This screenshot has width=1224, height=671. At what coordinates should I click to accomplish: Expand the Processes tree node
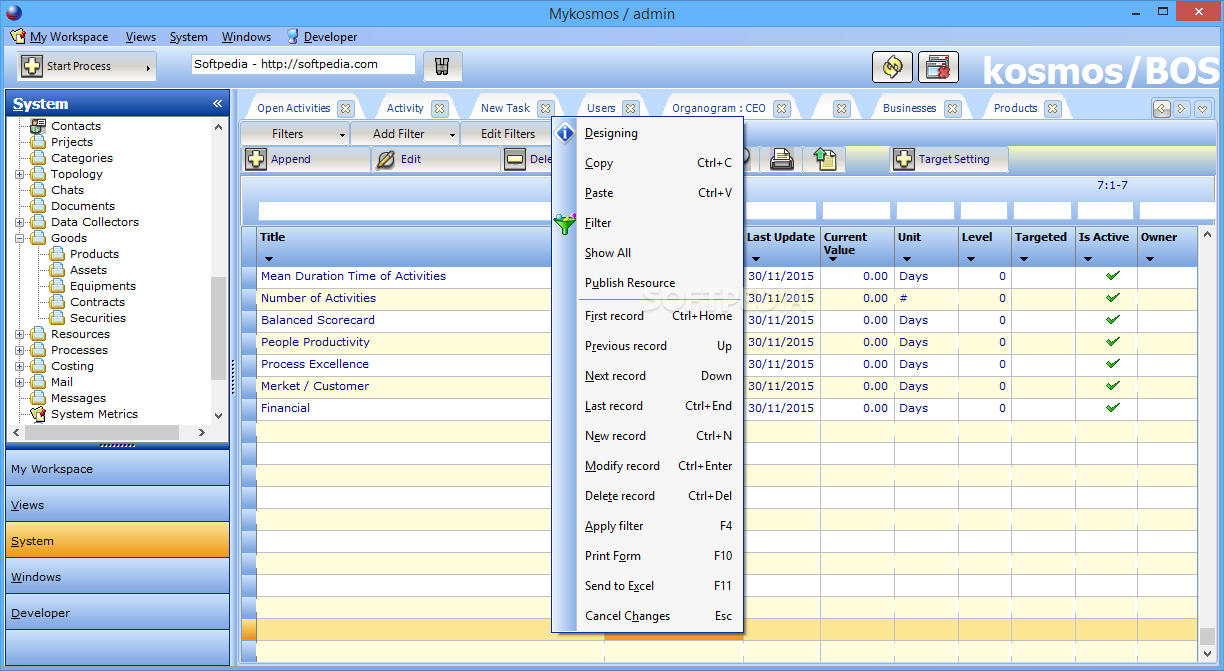pyautogui.click(x=20, y=350)
